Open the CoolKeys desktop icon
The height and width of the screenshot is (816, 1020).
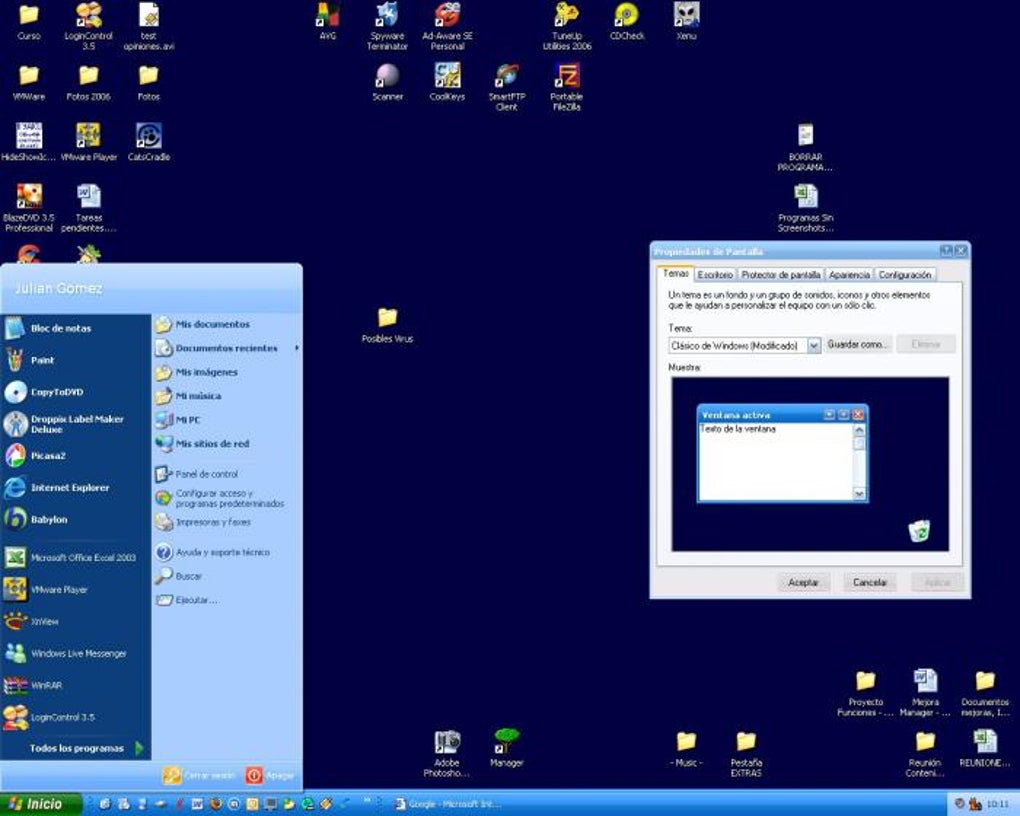pos(447,82)
